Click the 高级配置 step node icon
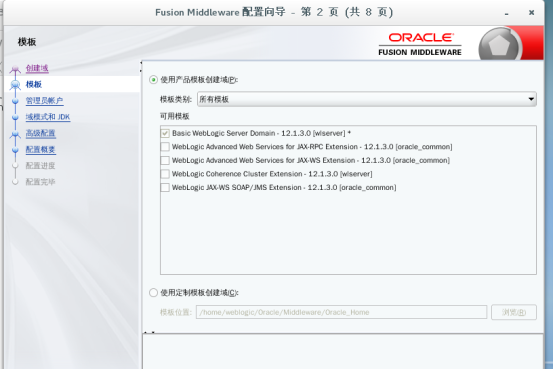 point(15,134)
